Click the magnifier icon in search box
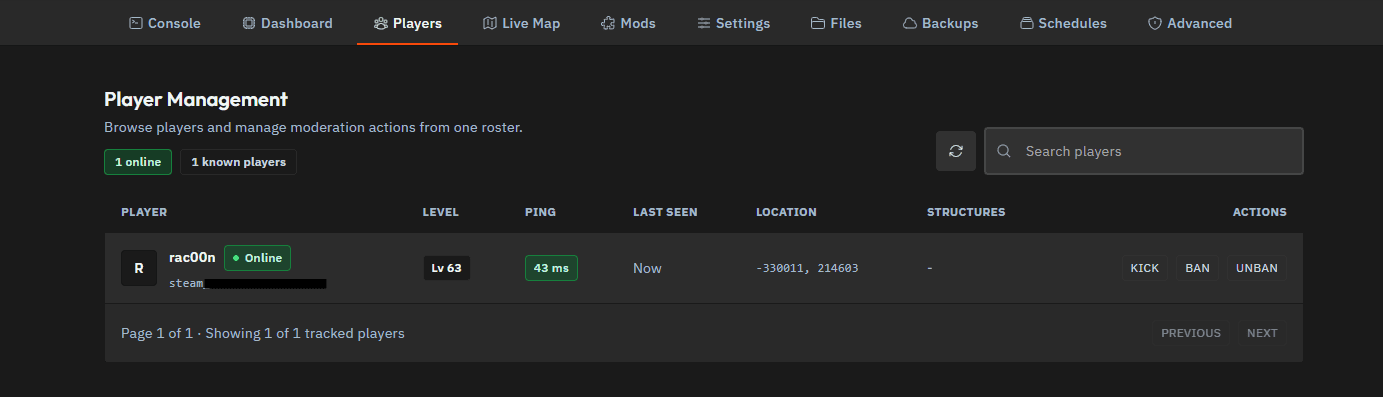 click(1004, 151)
